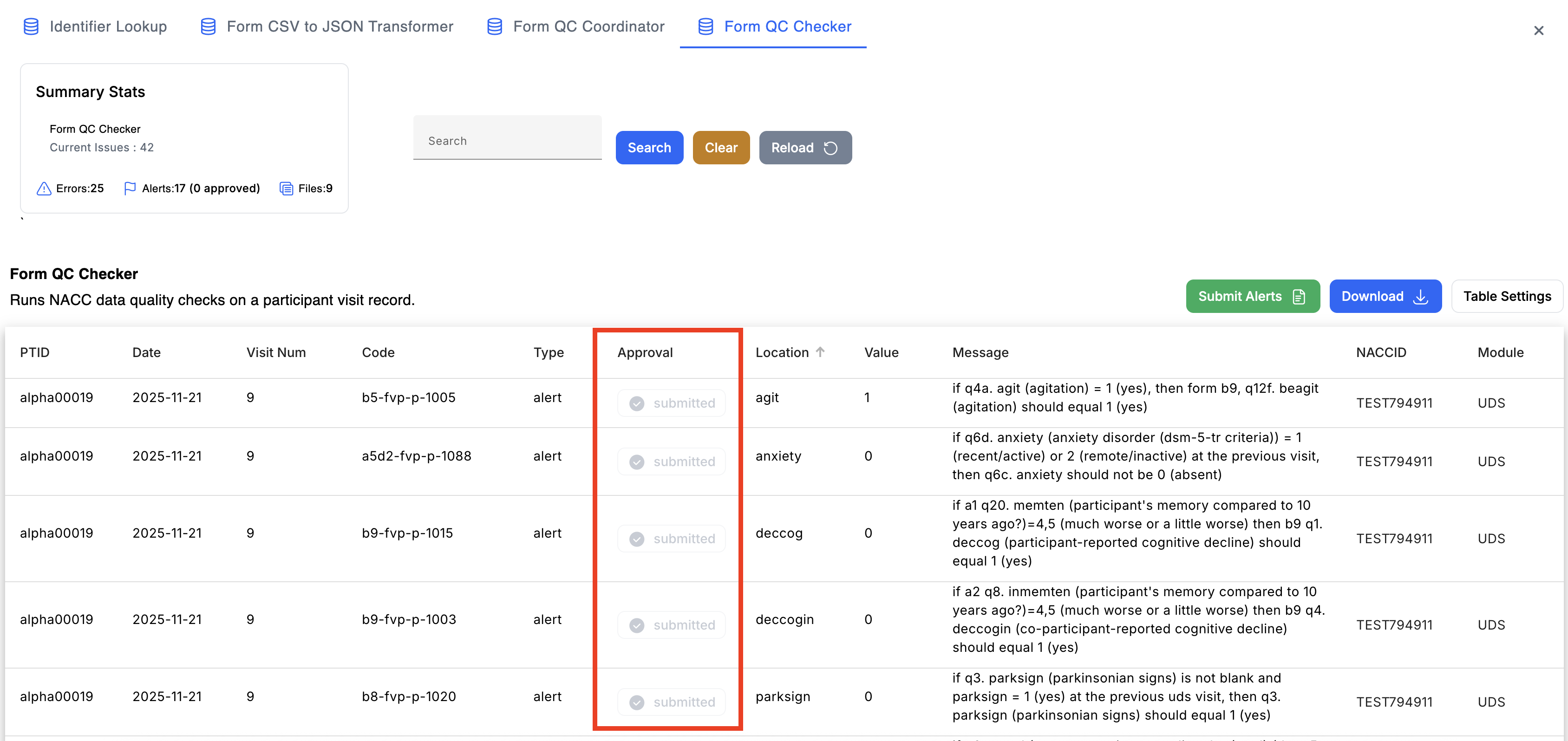Click the Location ascending sort arrow
Screen dimensions: 1568x741
click(x=820, y=351)
